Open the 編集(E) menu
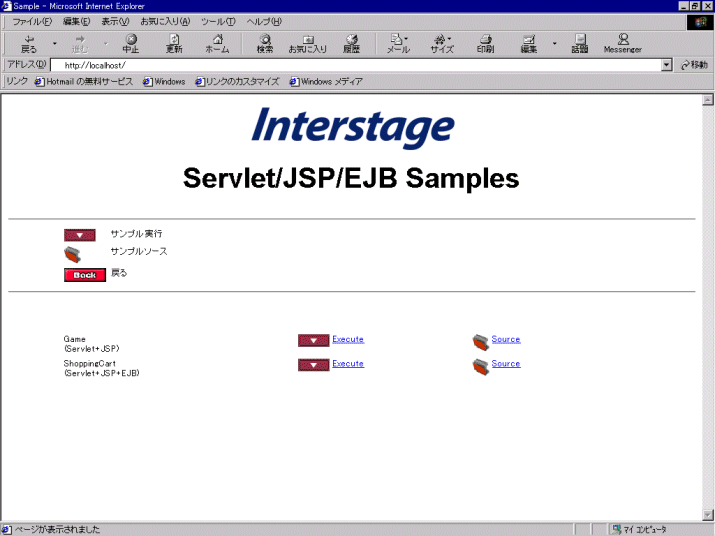 click(x=76, y=21)
